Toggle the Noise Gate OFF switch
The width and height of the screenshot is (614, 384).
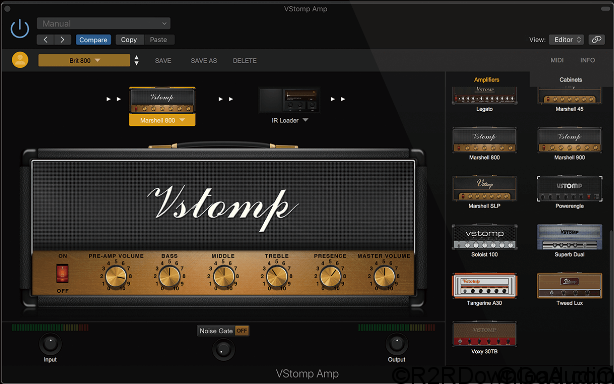242,331
